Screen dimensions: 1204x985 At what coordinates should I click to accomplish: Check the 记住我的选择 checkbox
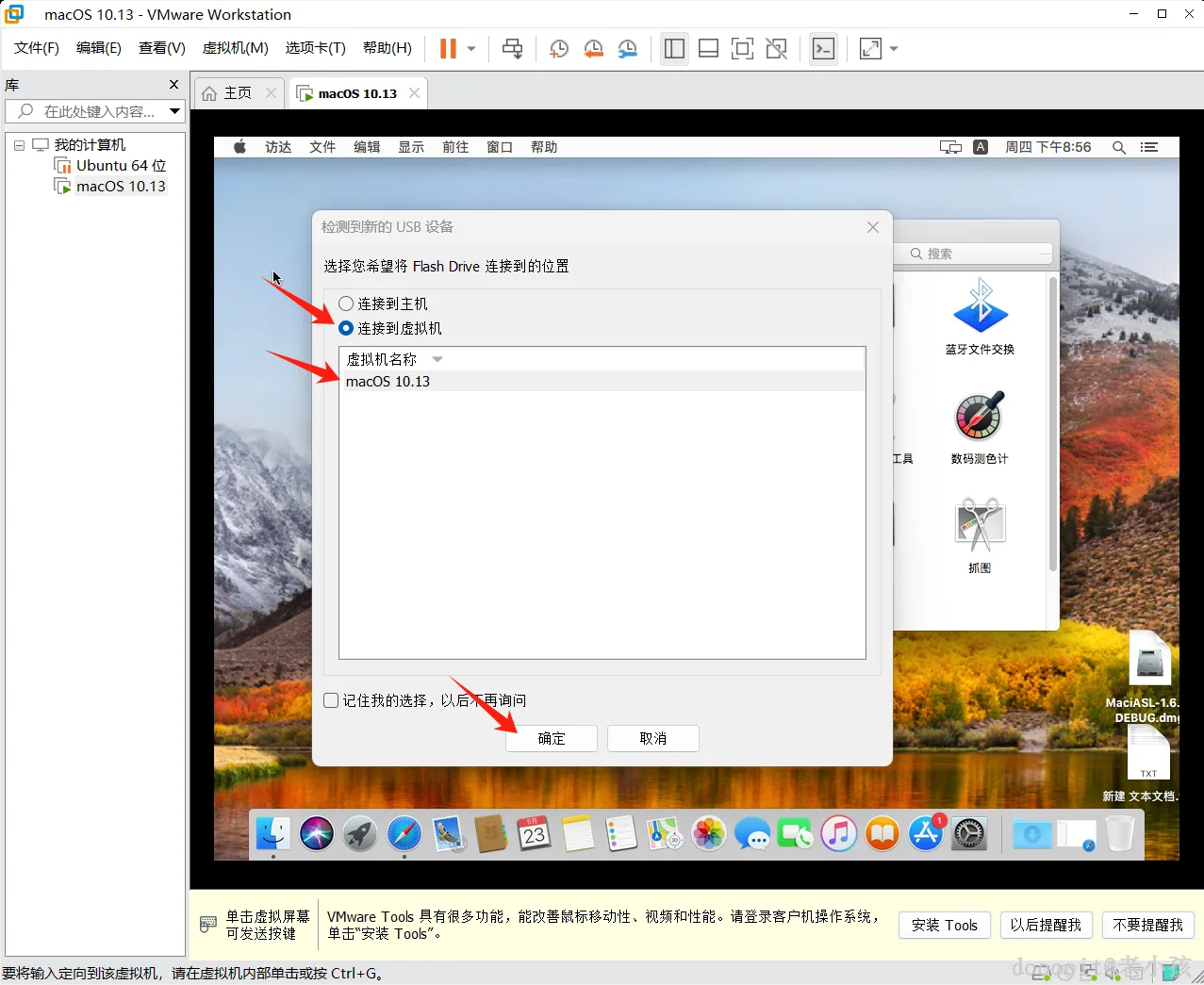click(x=331, y=700)
